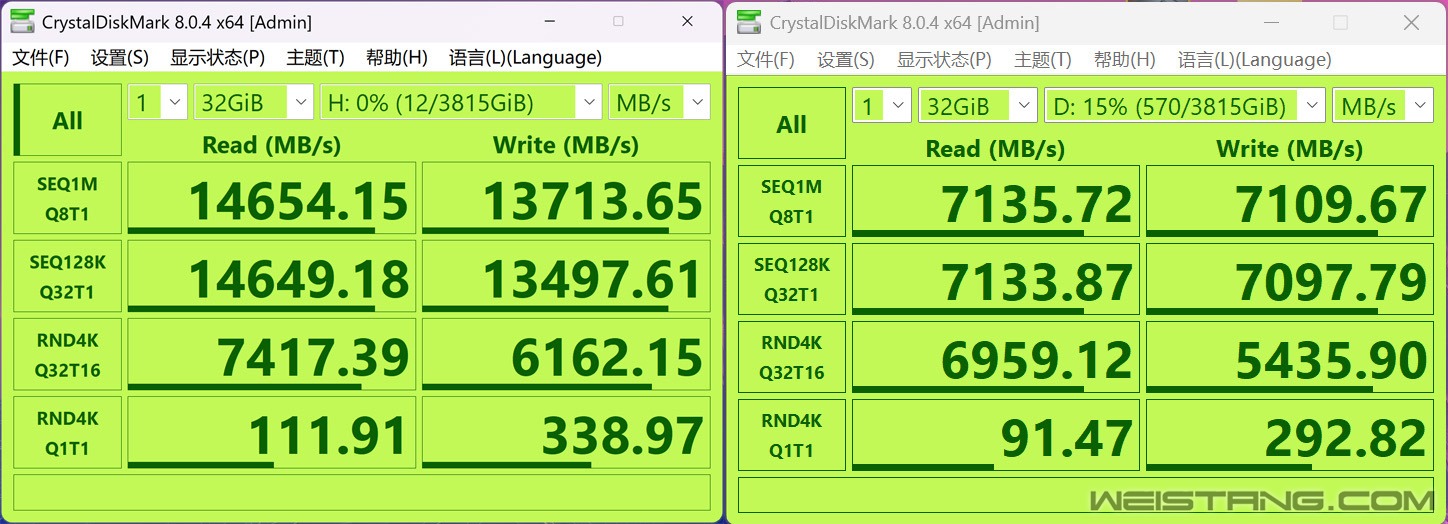Click Read (MB/s) header in left window
The height and width of the screenshot is (524, 1448).
click(271, 145)
